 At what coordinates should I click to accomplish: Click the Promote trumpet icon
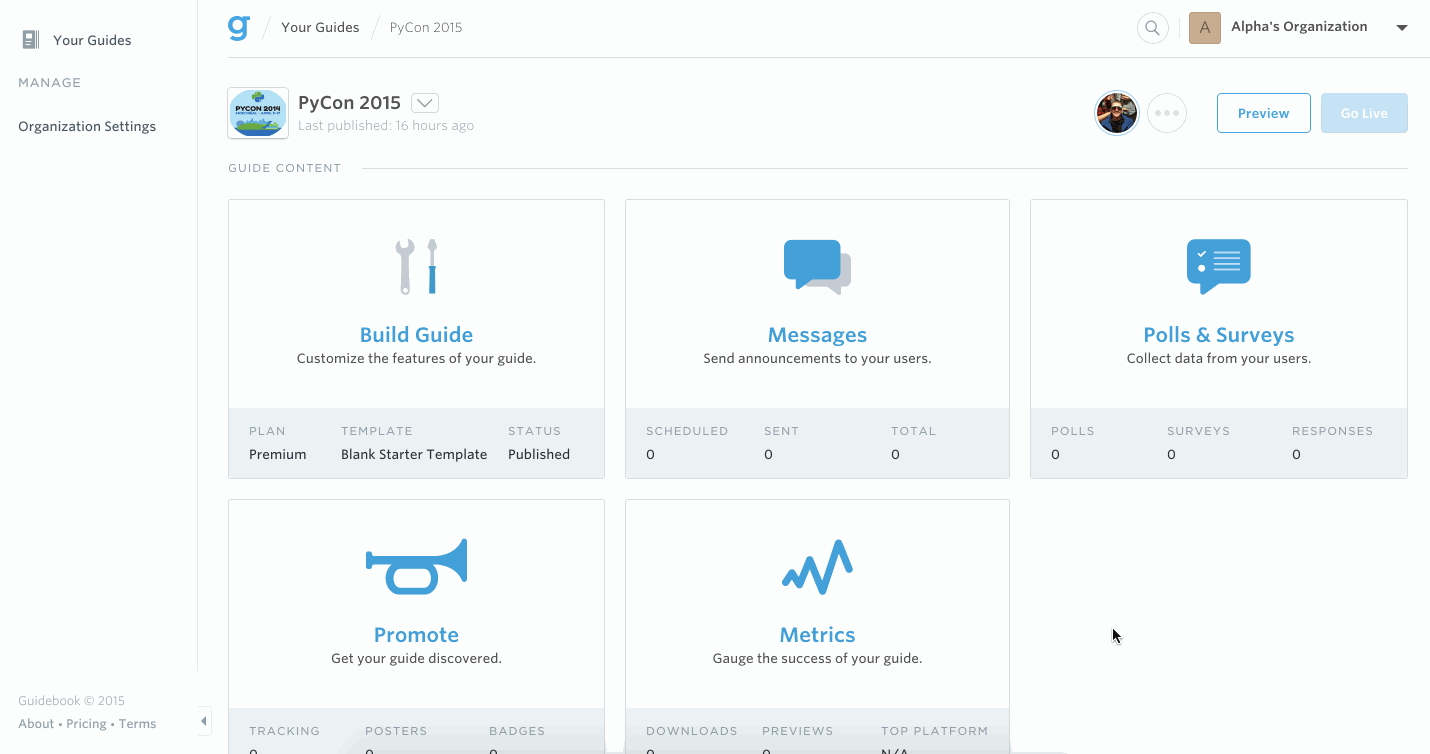tap(417, 567)
